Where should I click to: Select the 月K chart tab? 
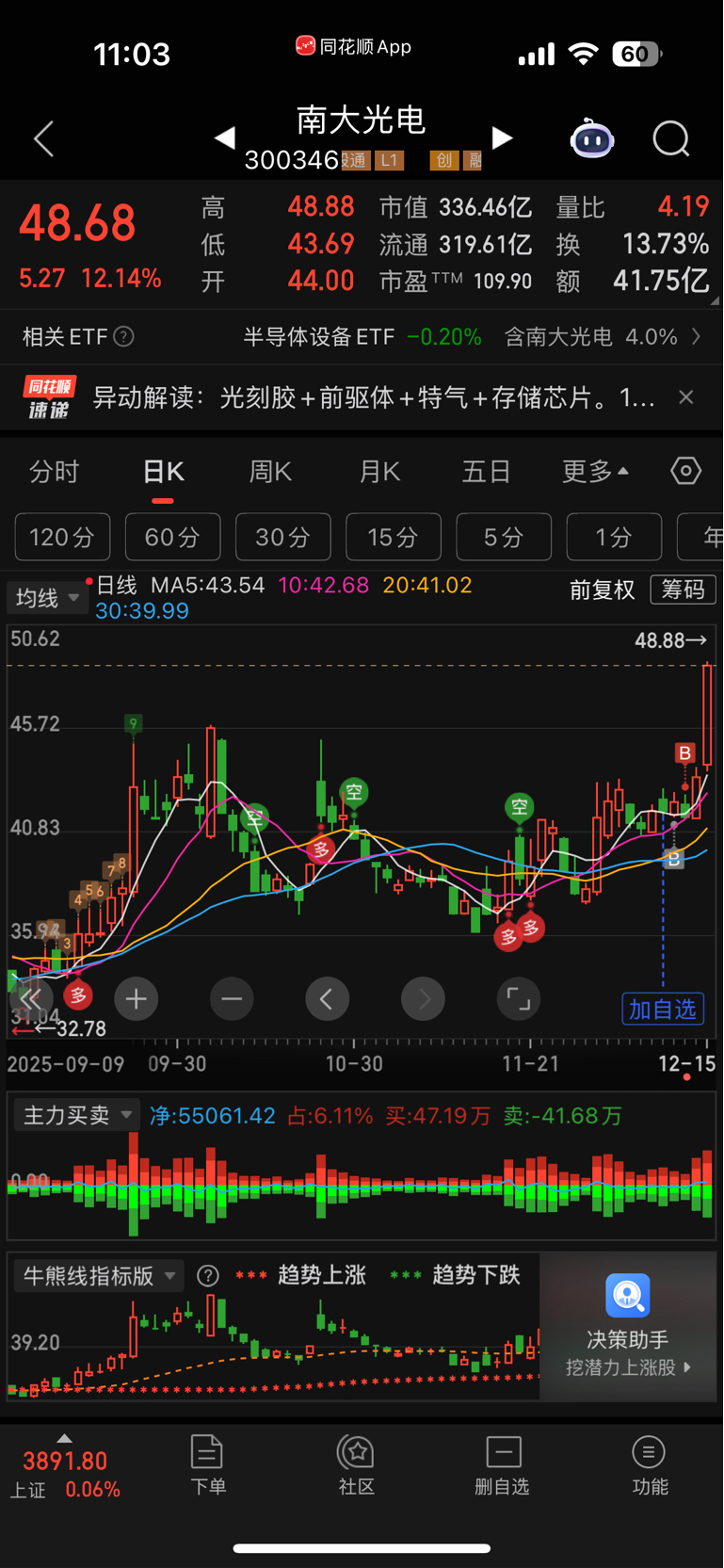[379, 471]
